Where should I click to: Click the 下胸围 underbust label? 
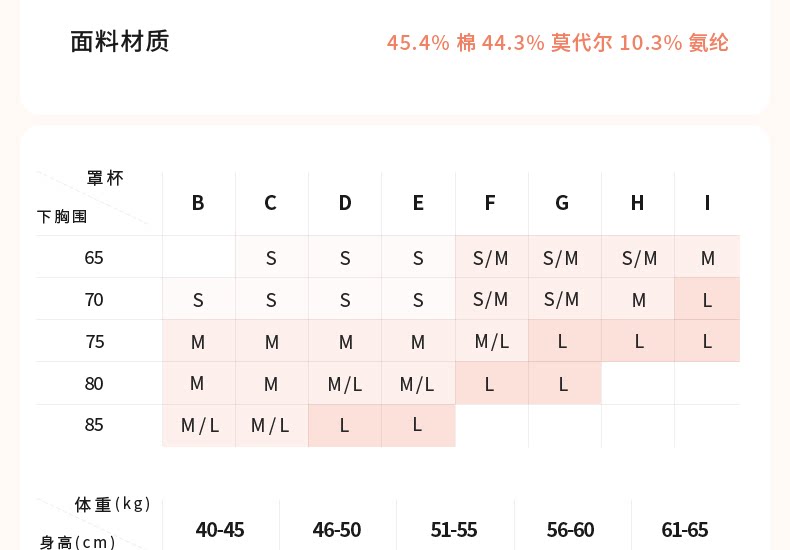coord(62,216)
